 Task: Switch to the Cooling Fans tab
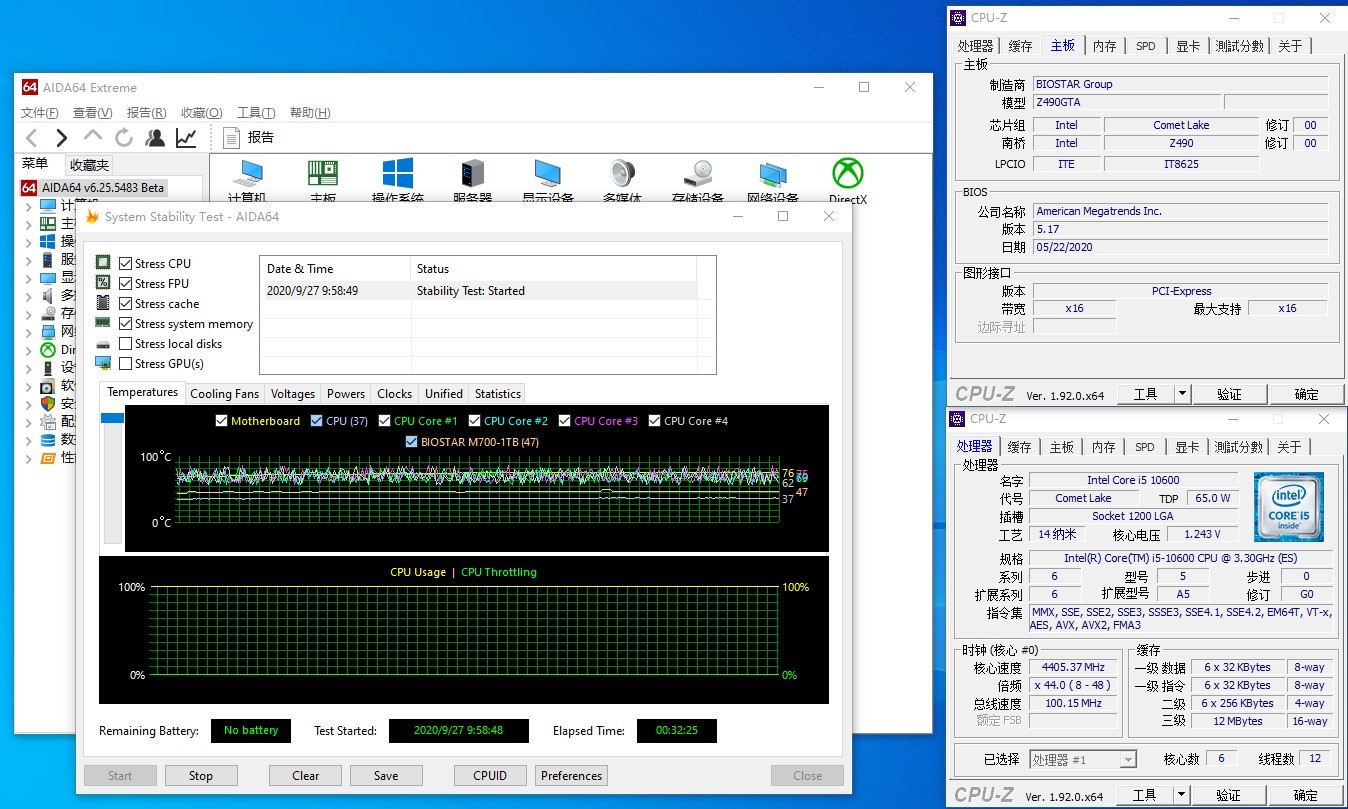click(x=225, y=393)
